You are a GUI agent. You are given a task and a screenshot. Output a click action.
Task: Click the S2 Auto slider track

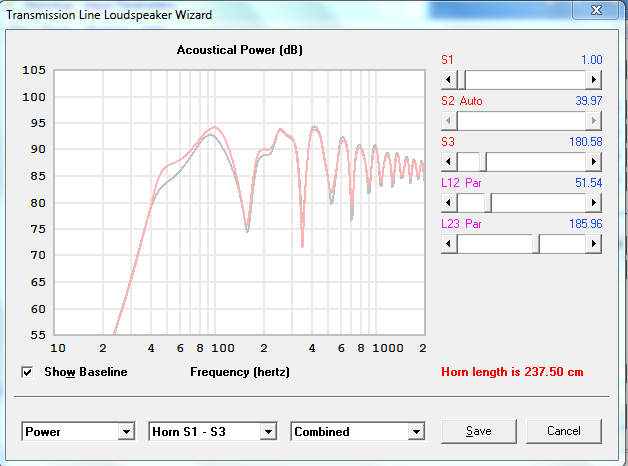(x=521, y=121)
